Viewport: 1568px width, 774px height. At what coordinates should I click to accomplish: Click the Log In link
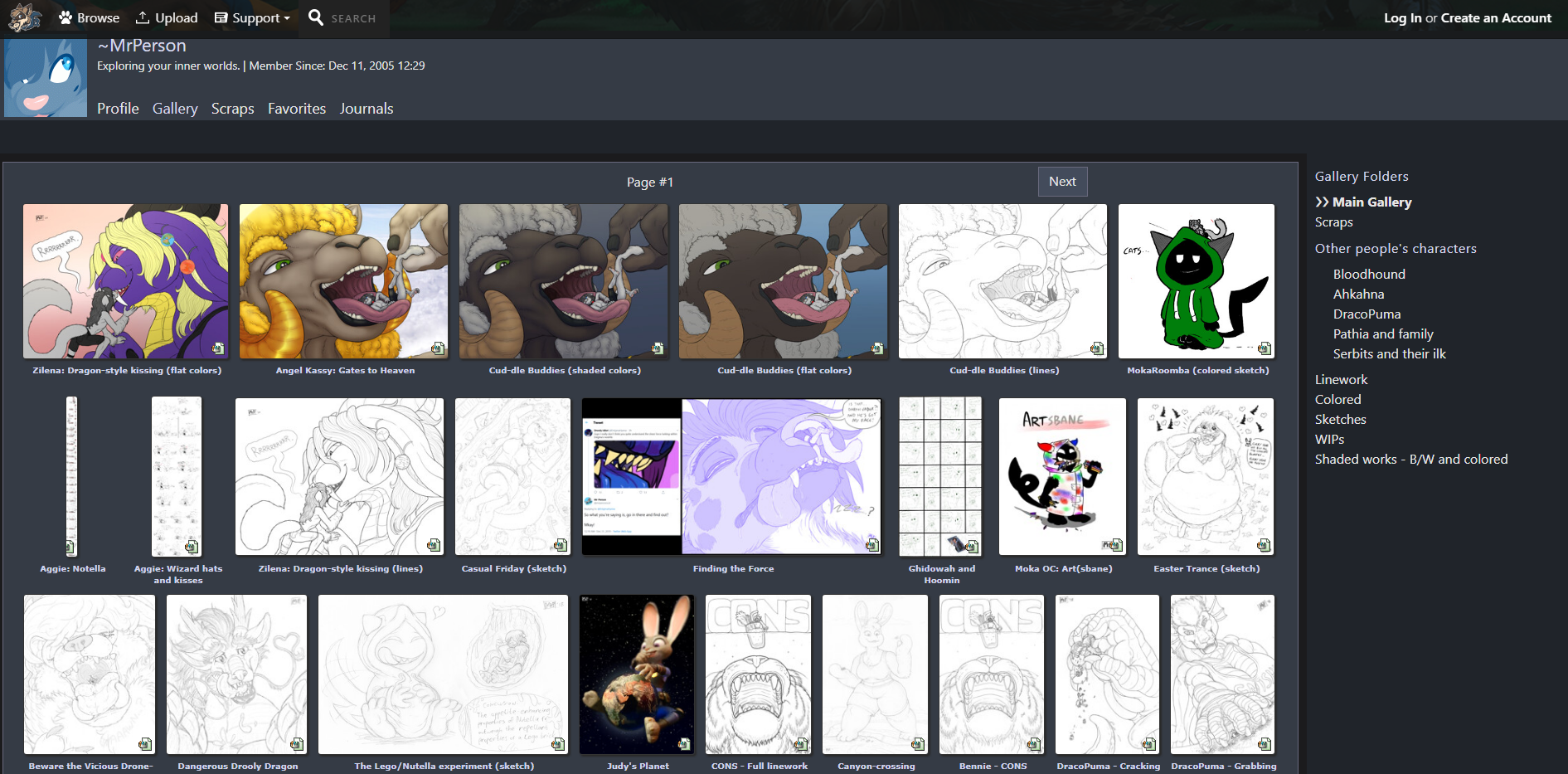(1402, 17)
